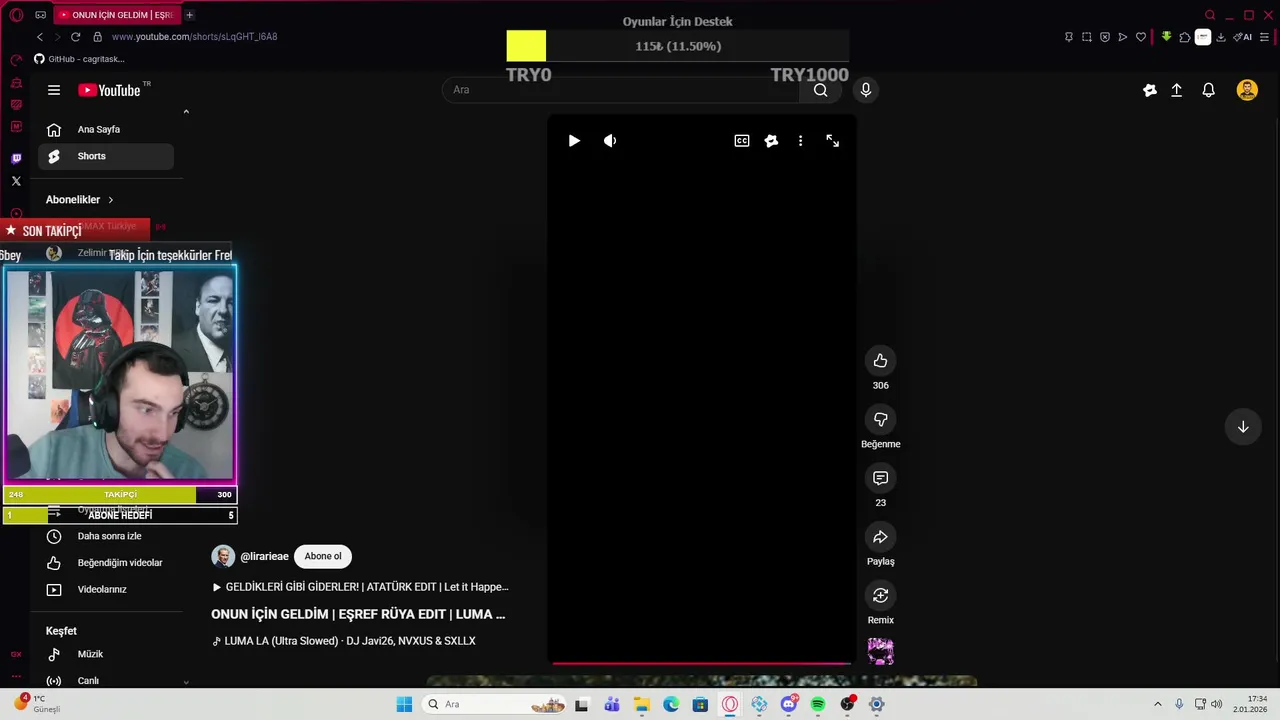Click the TAKİPÇİ follower goal bar
Image resolution: width=1280 pixels, height=720 pixels.
[120, 494]
